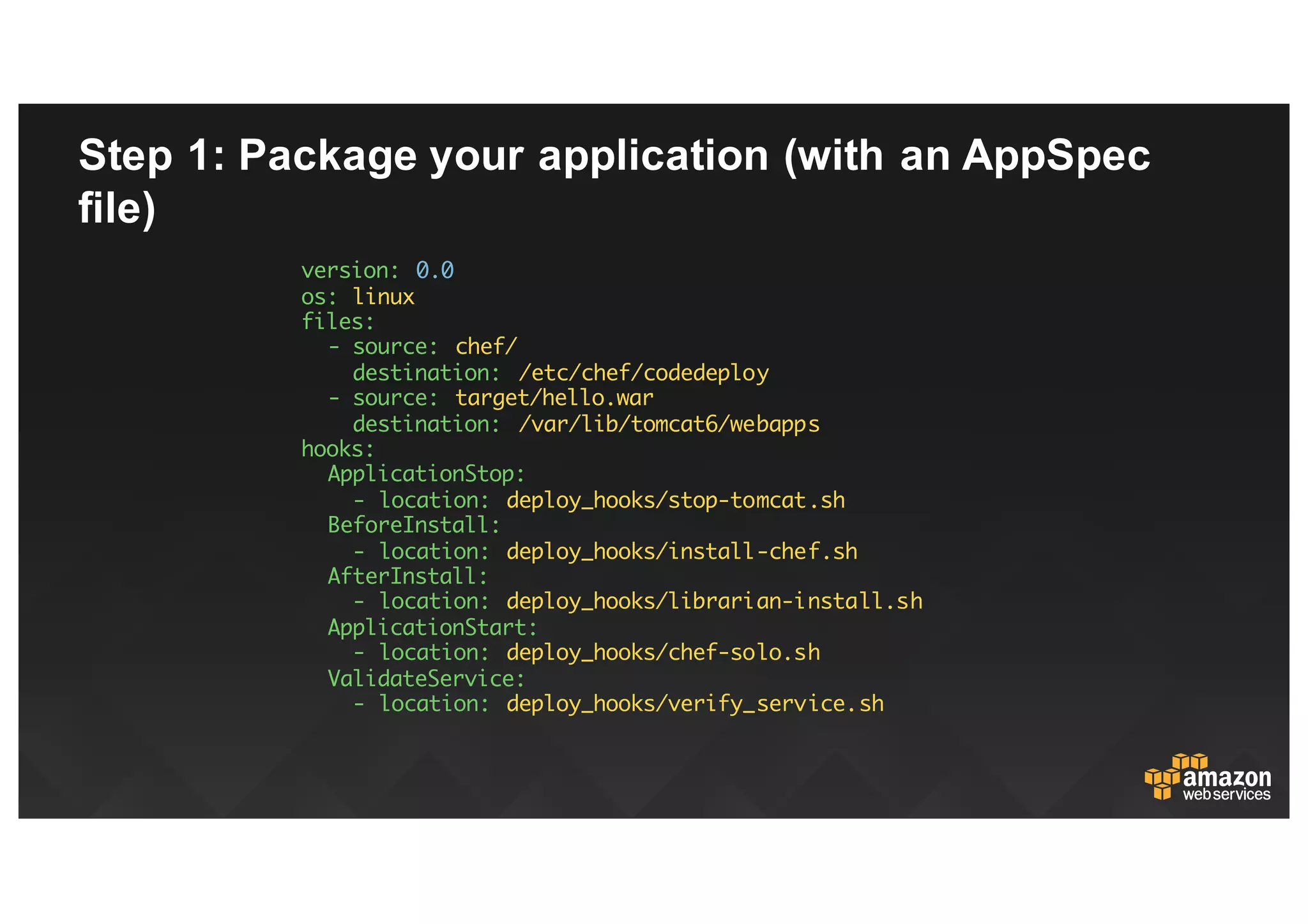Click 'deploy_hooks/librarian-install.sh' script path

tap(715, 602)
